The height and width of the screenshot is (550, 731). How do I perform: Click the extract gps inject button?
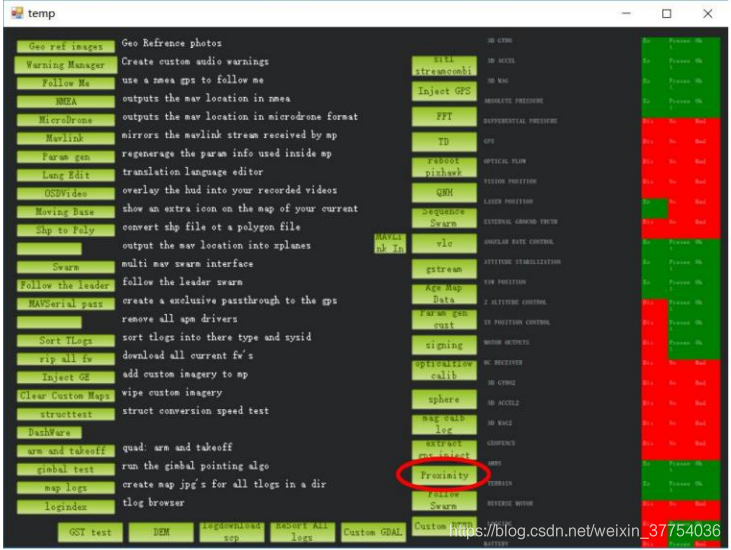(444, 450)
